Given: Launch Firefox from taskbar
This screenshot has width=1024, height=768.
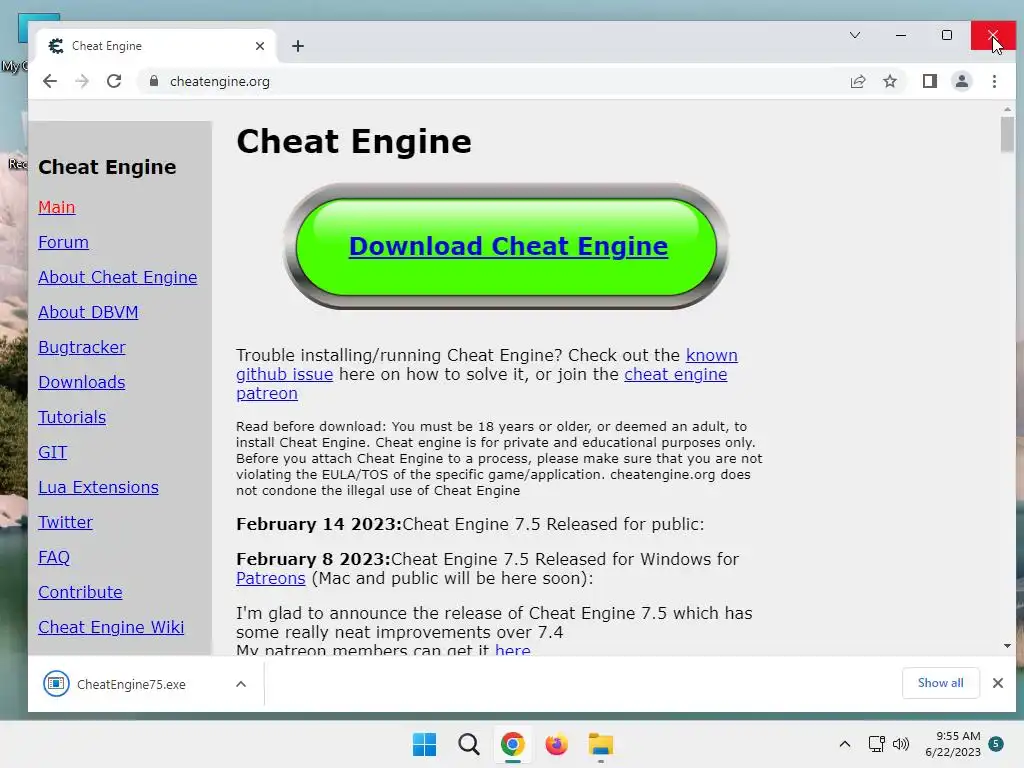Looking at the screenshot, I should (556, 744).
